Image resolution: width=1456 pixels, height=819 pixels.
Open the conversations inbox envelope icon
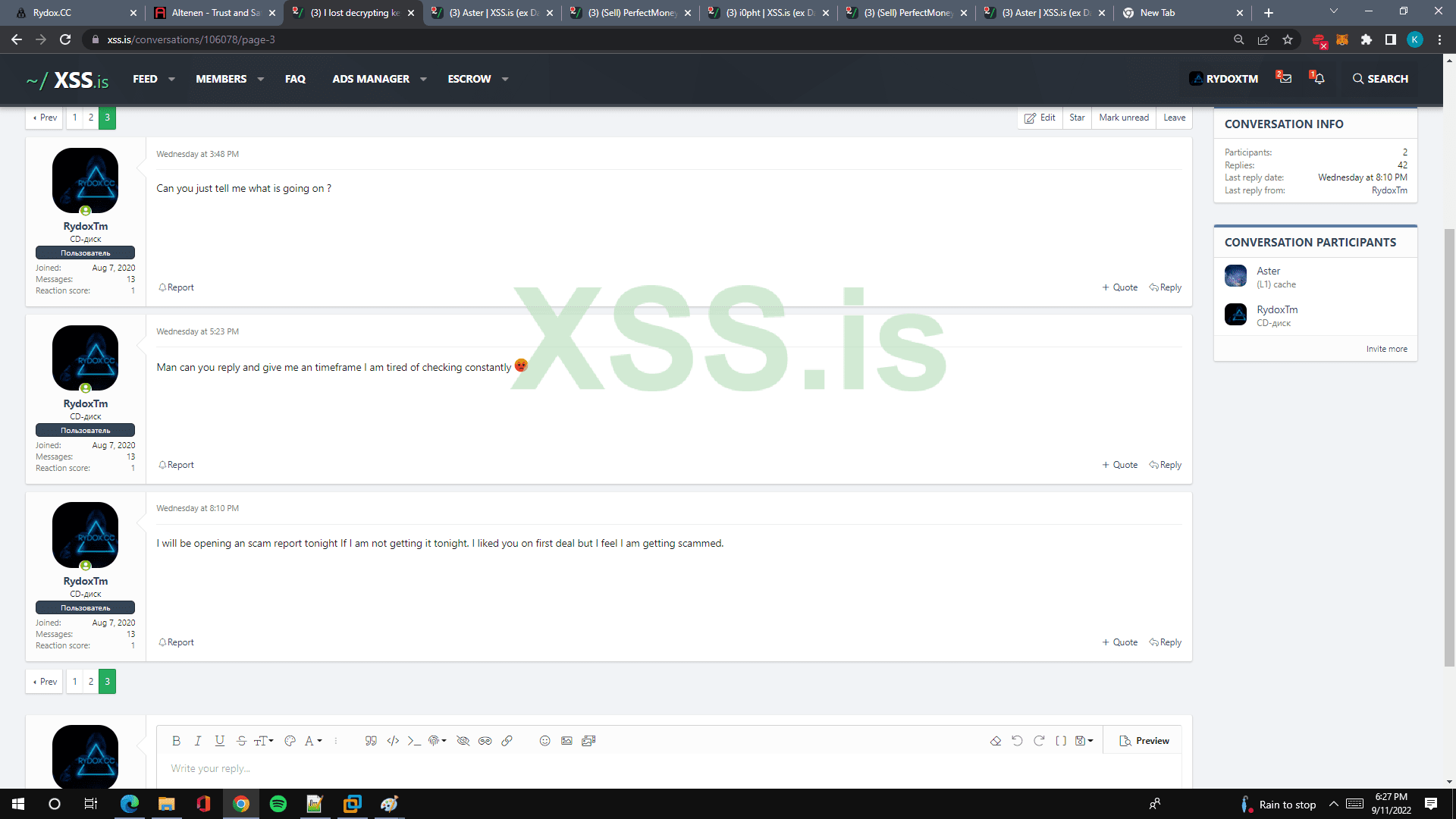click(x=1285, y=79)
